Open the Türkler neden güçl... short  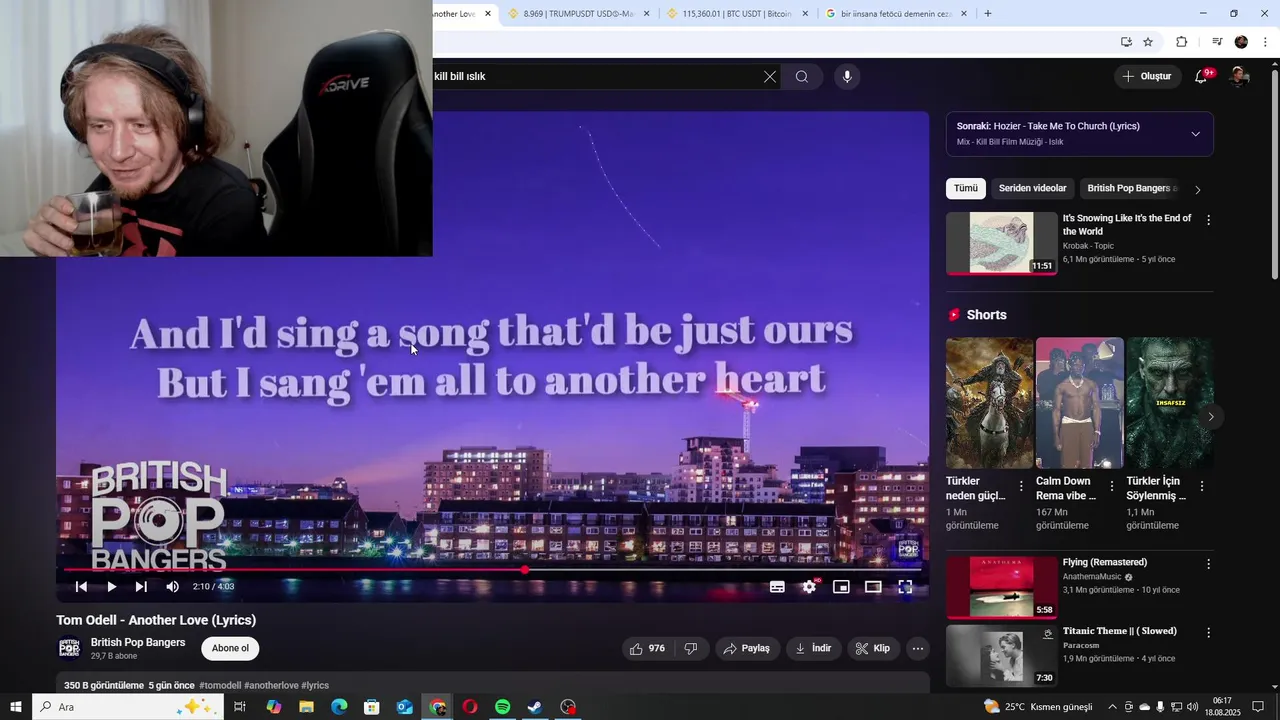point(990,403)
